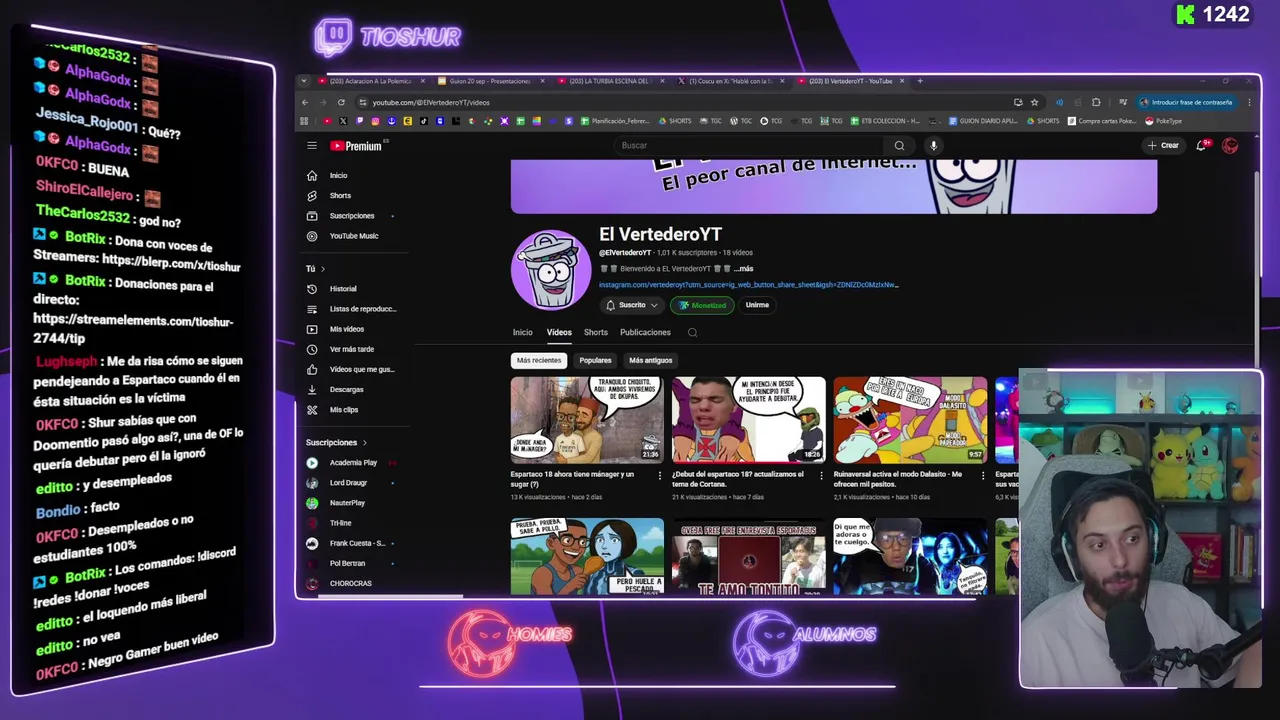Go back with browser back arrow
Image resolution: width=1280 pixels, height=720 pixels.
pos(306,102)
